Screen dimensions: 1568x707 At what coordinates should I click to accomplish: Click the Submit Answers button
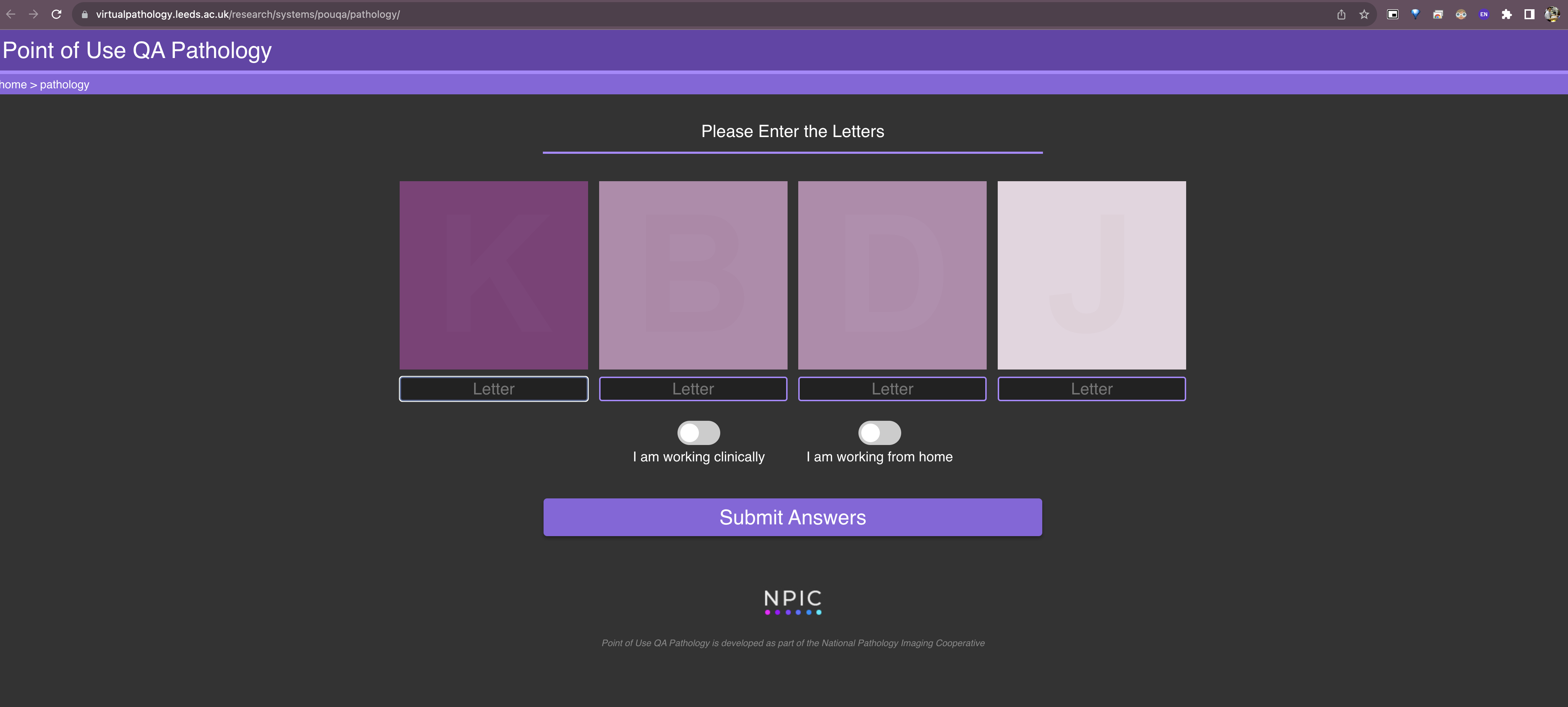(x=793, y=517)
